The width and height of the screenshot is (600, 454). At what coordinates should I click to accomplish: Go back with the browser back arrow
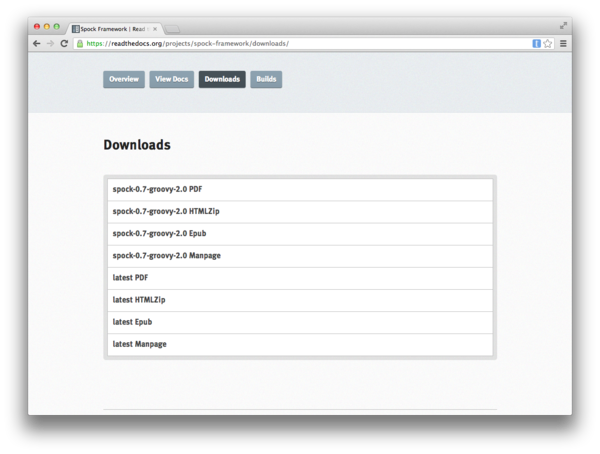(x=37, y=44)
